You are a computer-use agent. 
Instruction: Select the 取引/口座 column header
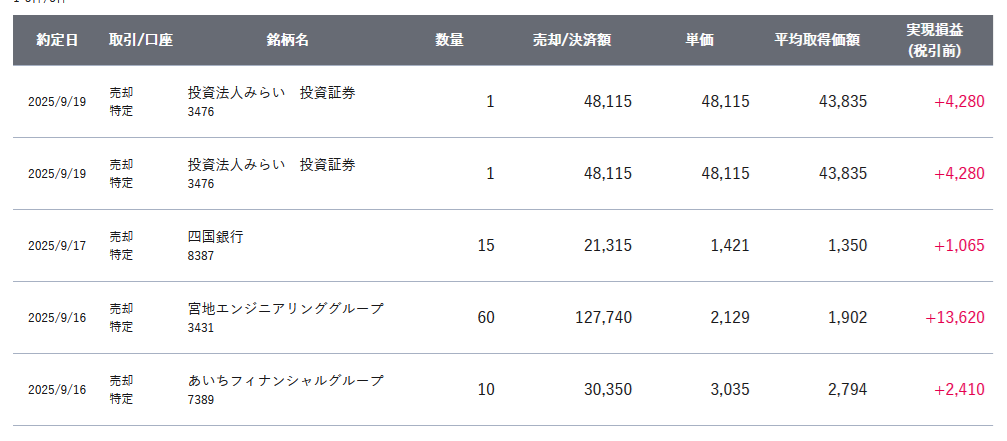pyautogui.click(x=141, y=40)
